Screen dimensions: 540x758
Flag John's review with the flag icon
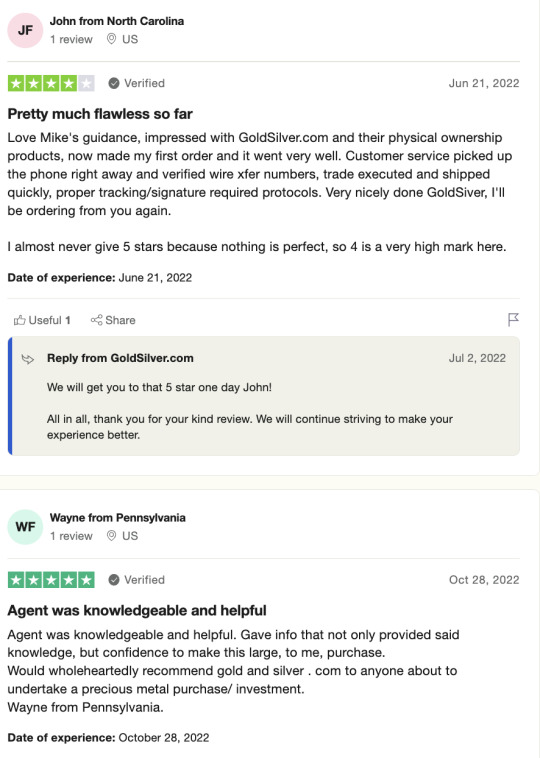point(513,320)
